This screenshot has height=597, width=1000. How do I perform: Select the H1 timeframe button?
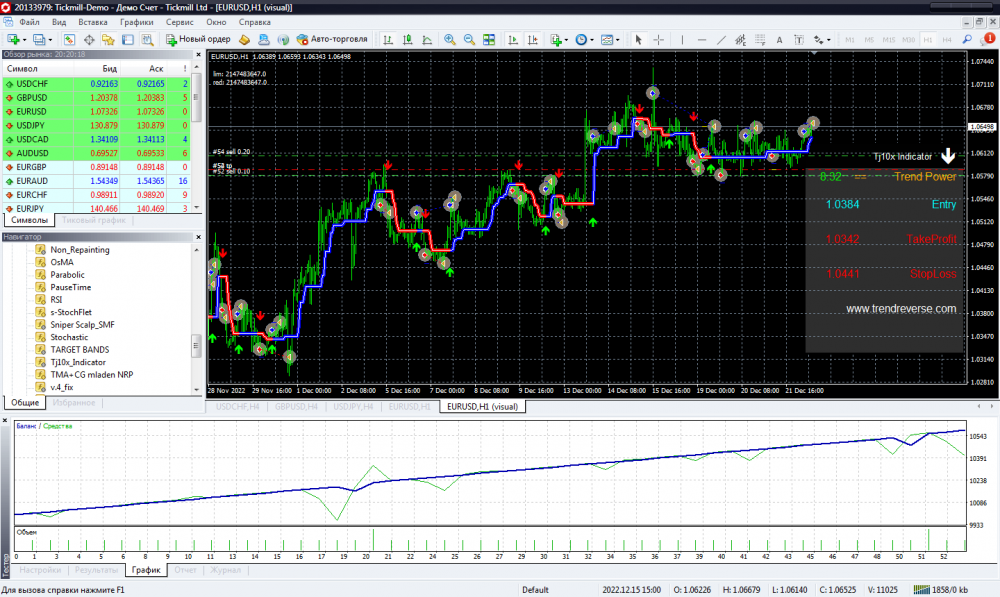[x=927, y=40]
